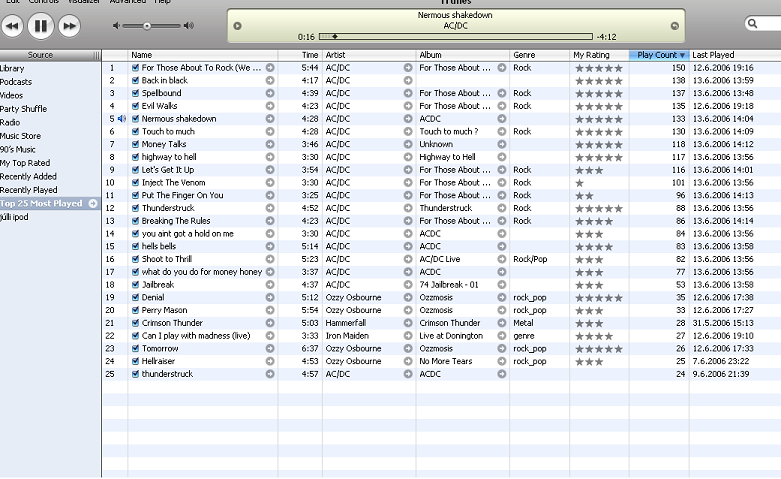Sort by the Name column header
The width and height of the screenshot is (781, 479).
coord(203,55)
